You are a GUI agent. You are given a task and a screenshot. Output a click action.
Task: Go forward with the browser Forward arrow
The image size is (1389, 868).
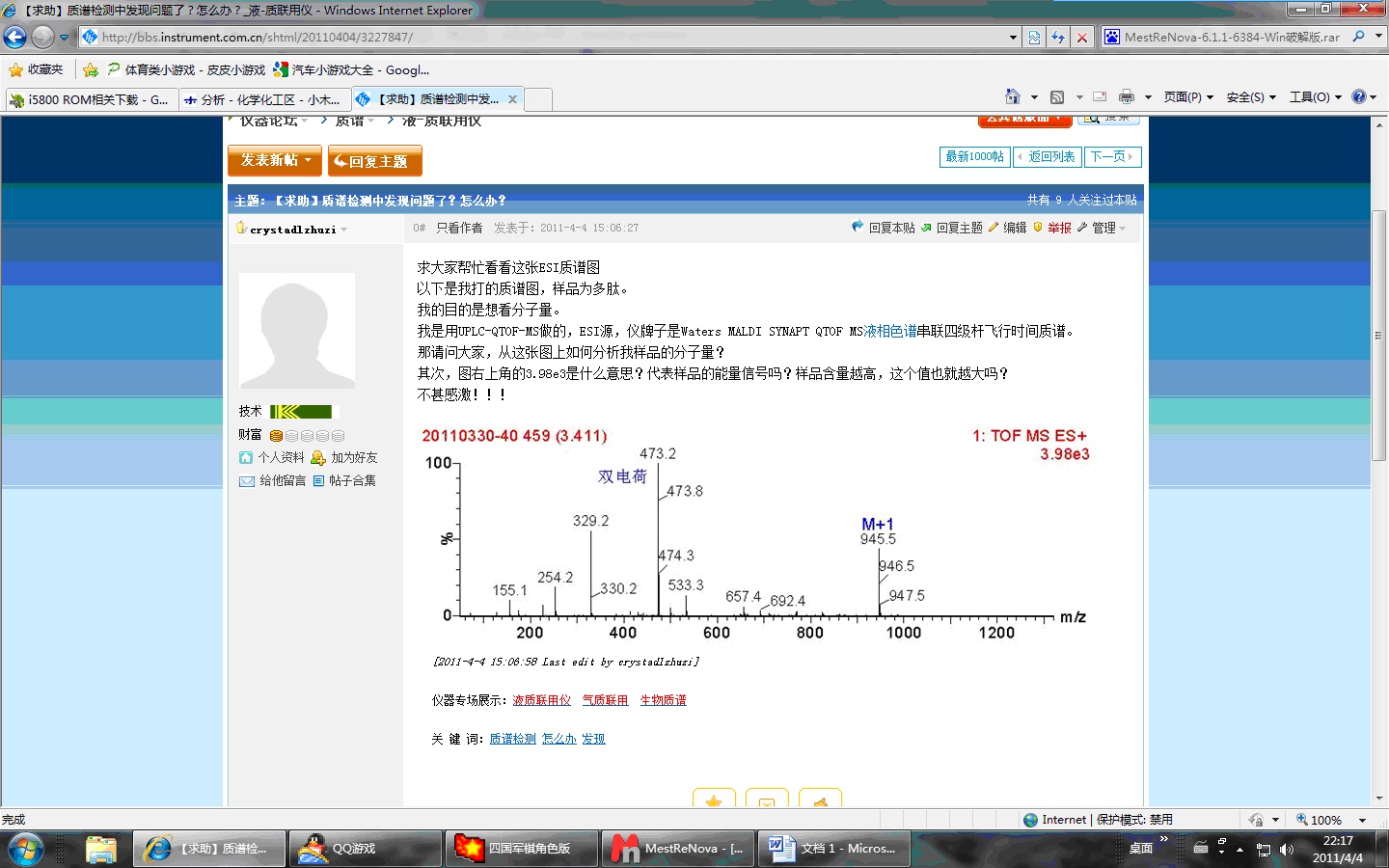click(x=42, y=37)
